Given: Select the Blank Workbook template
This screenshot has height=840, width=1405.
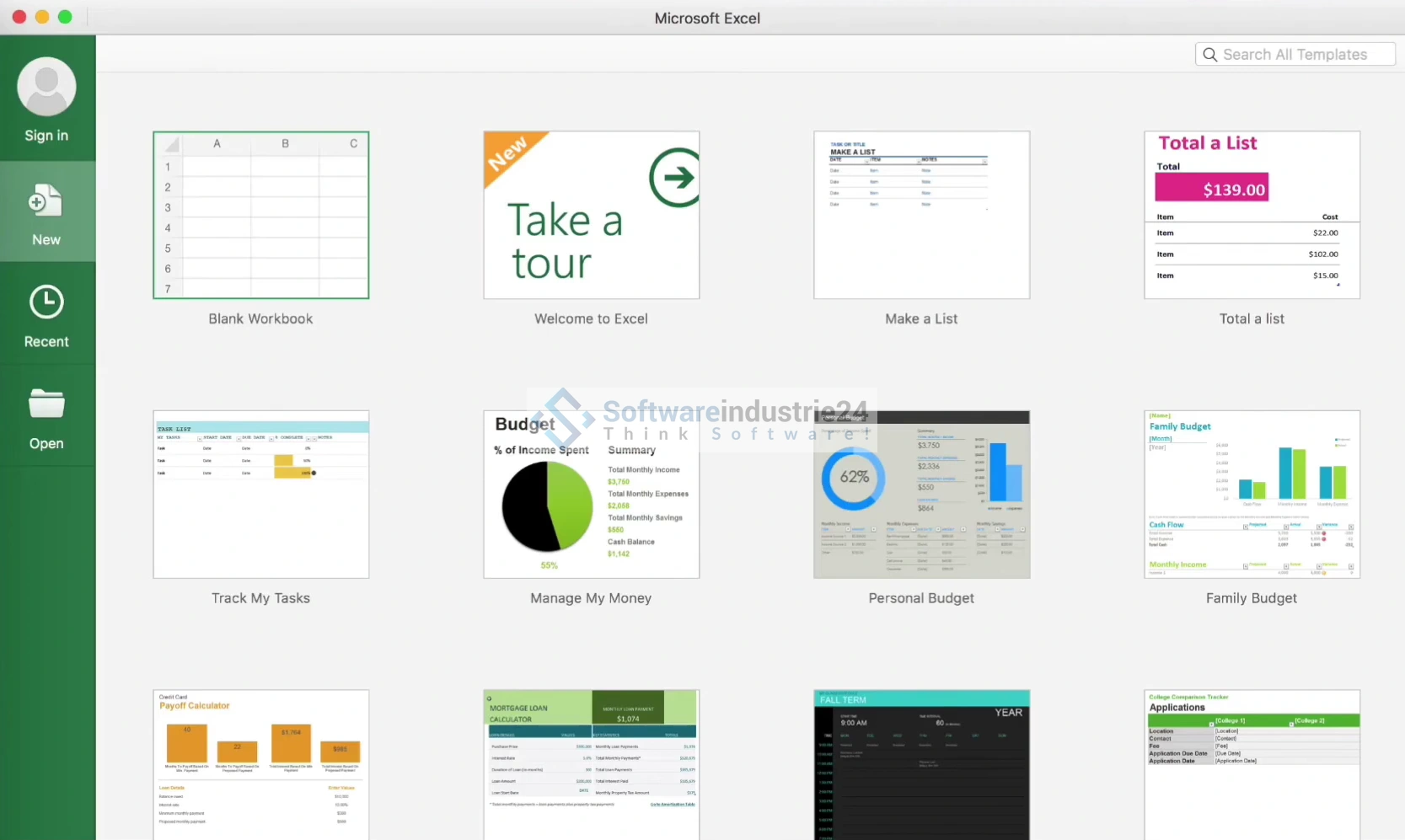Looking at the screenshot, I should (260, 215).
